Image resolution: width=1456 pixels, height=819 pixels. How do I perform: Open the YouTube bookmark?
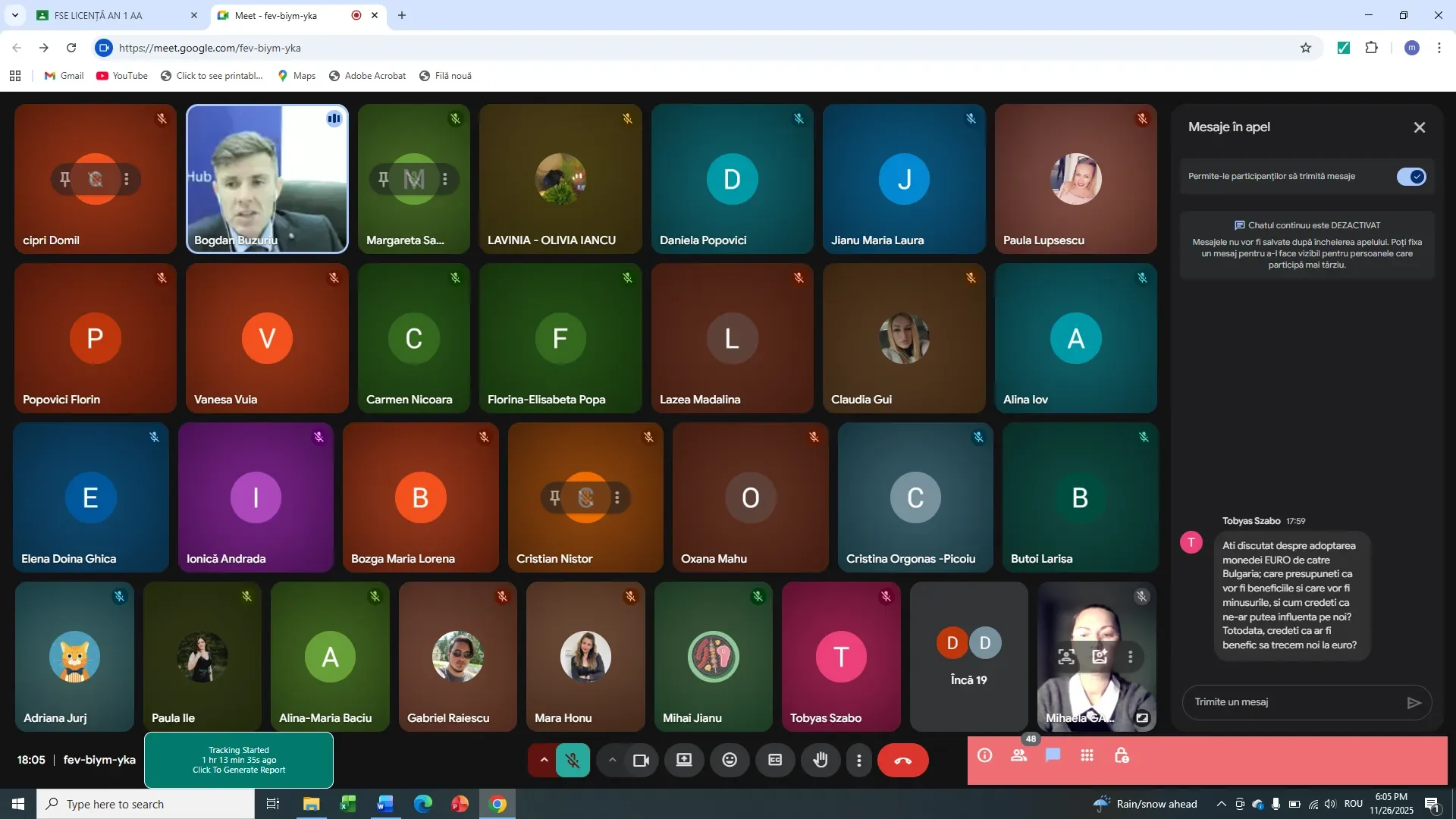click(121, 75)
